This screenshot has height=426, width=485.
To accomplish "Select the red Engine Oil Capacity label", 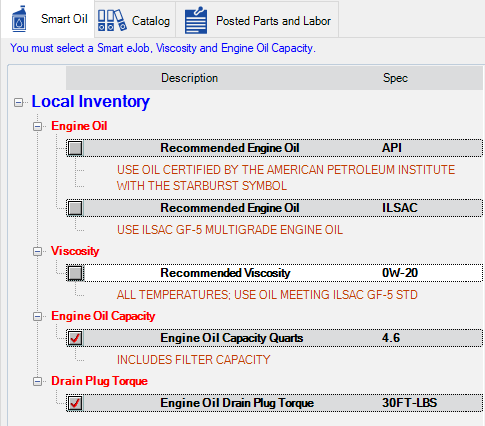I will pyautogui.click(x=103, y=316).
